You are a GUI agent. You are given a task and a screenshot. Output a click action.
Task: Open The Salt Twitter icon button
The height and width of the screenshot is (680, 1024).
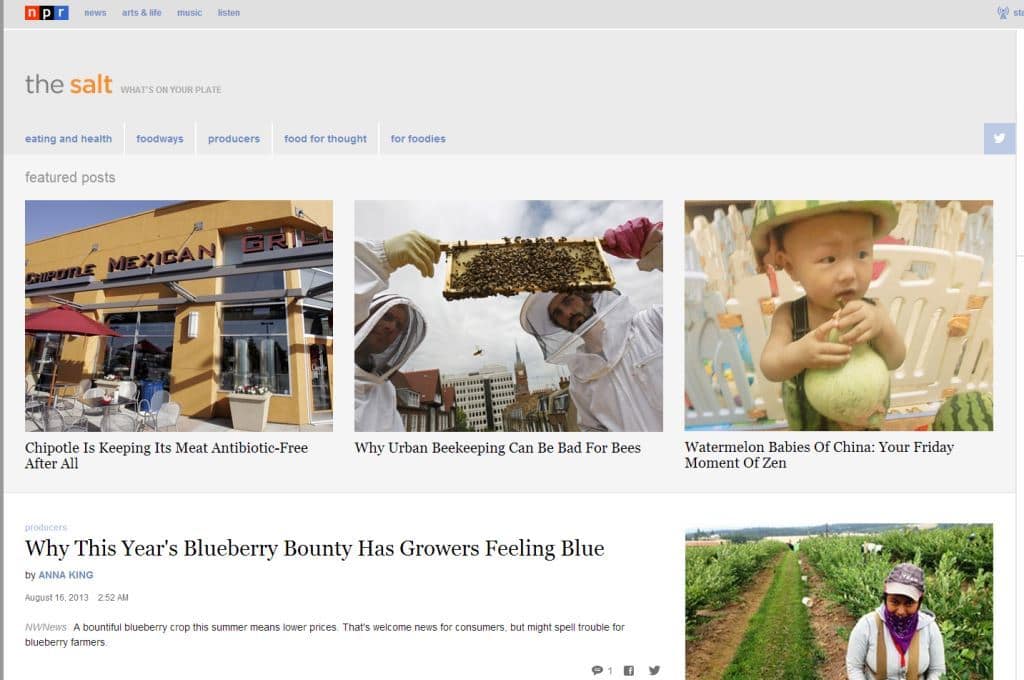(999, 138)
